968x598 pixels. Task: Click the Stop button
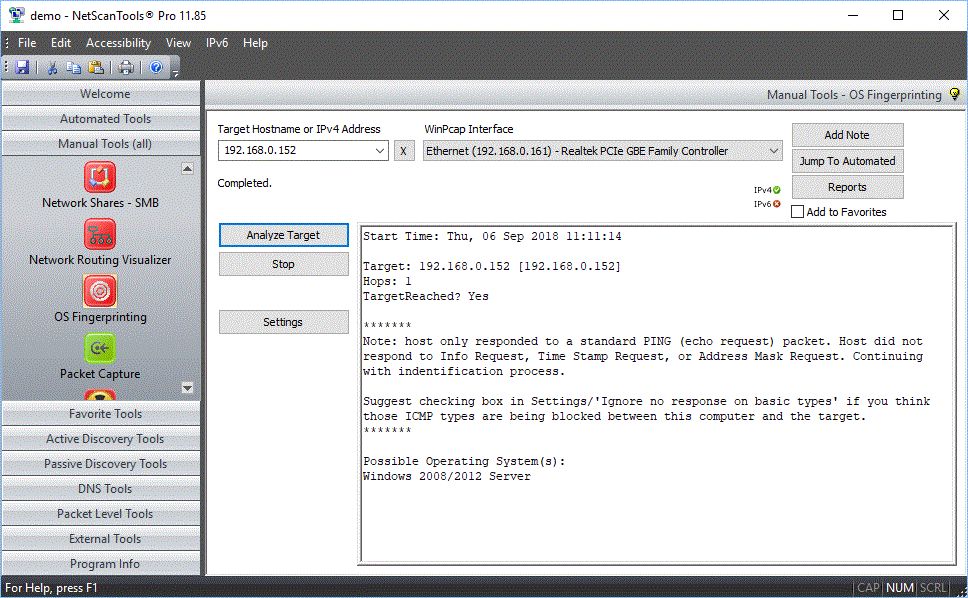tap(283, 264)
